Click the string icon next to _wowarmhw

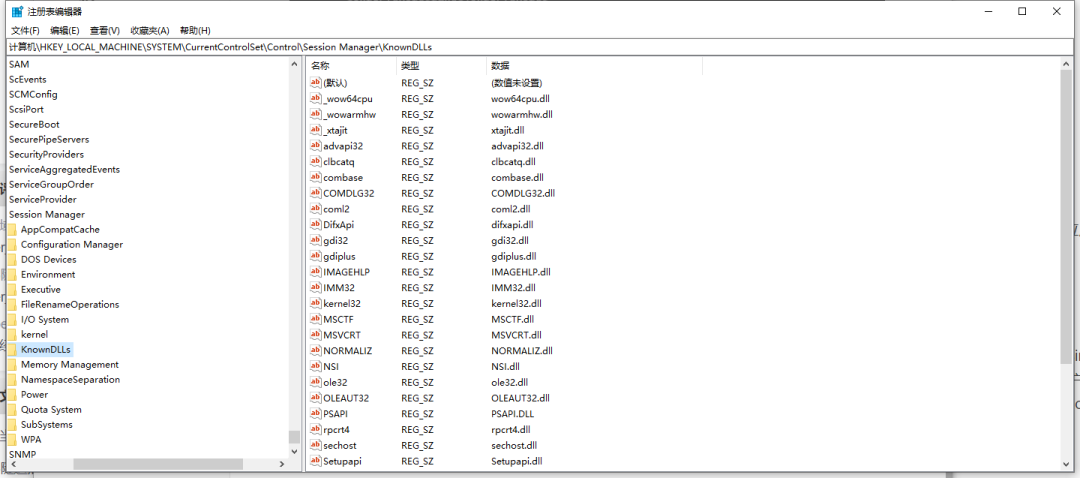click(x=316, y=114)
